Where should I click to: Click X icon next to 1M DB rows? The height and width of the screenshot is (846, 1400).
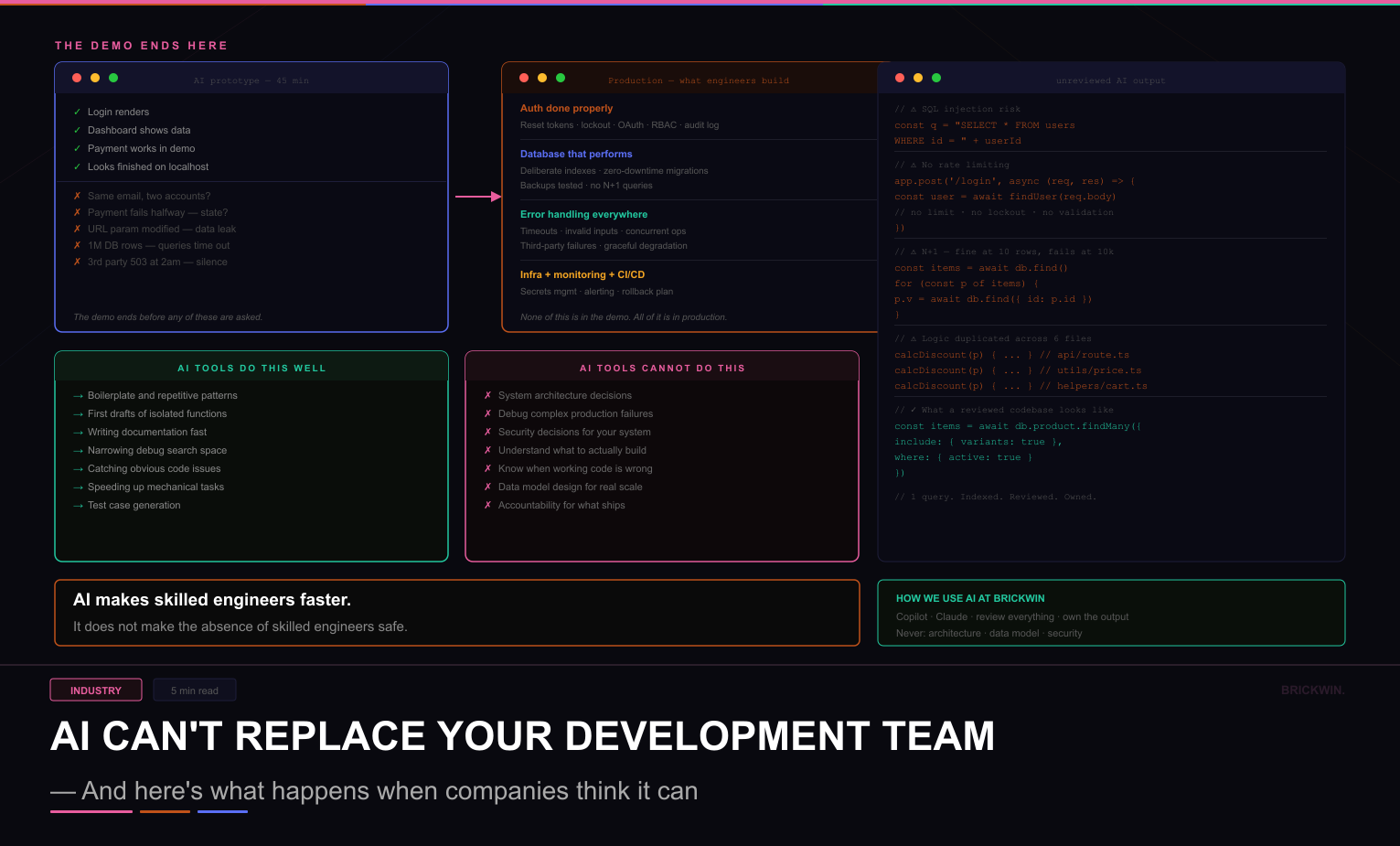[x=78, y=245]
